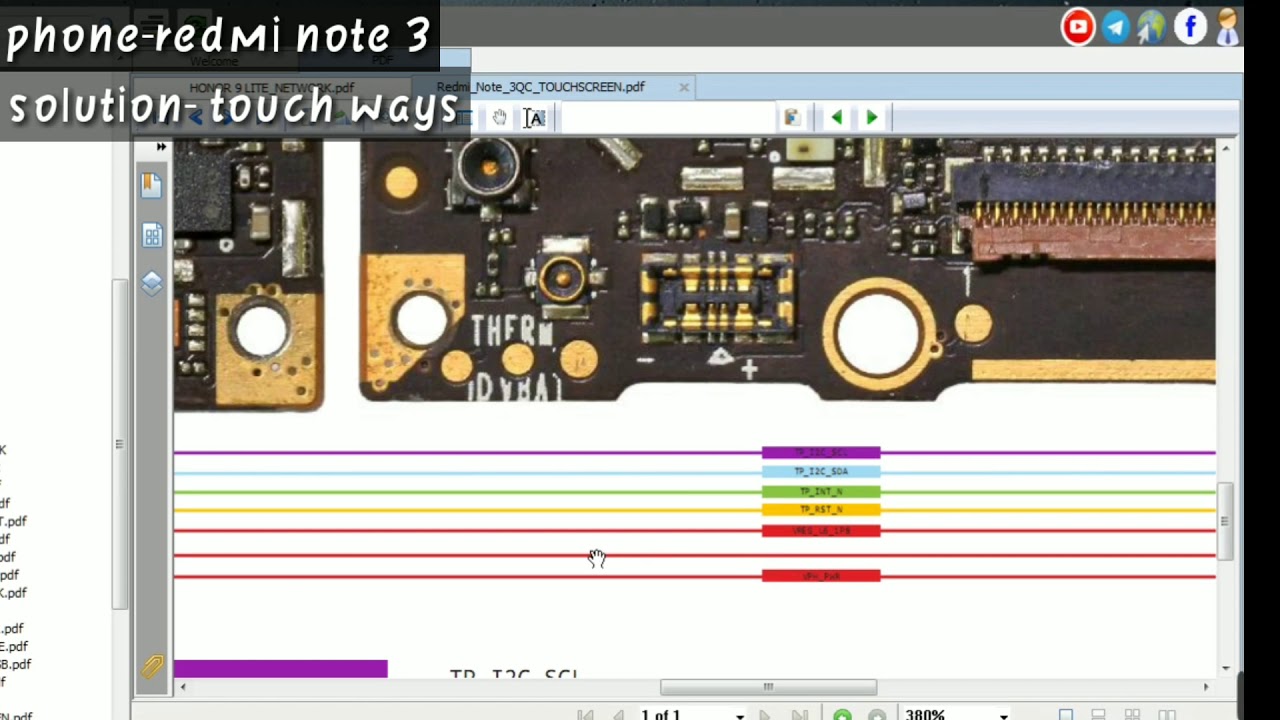Click the light blue TP_I2C_SDA signal label

821,472
